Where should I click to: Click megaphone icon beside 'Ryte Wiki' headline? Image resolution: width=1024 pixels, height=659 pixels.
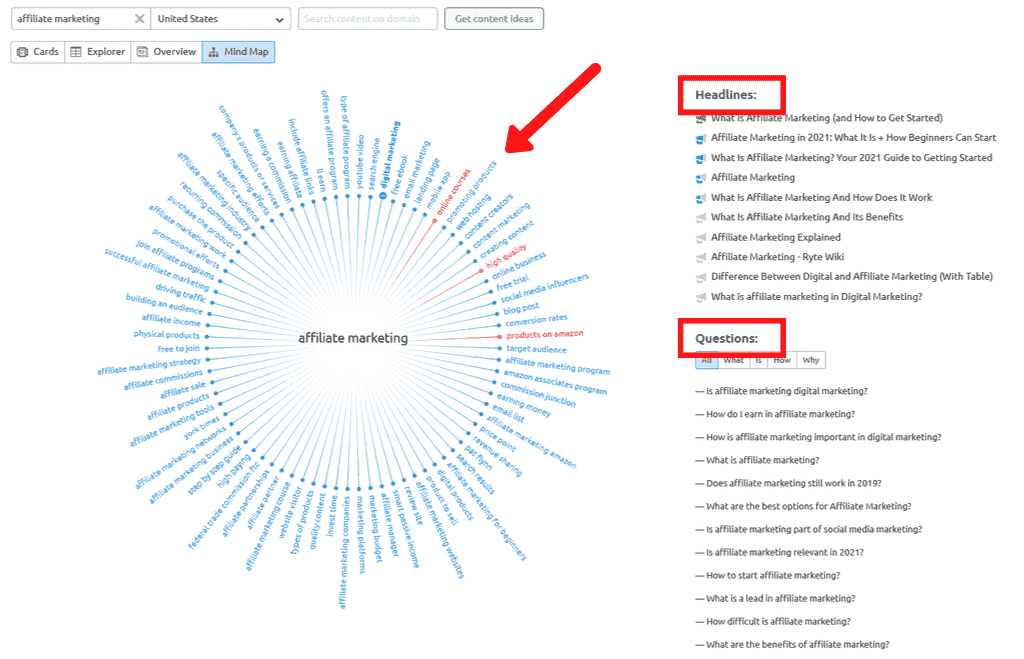click(x=701, y=257)
